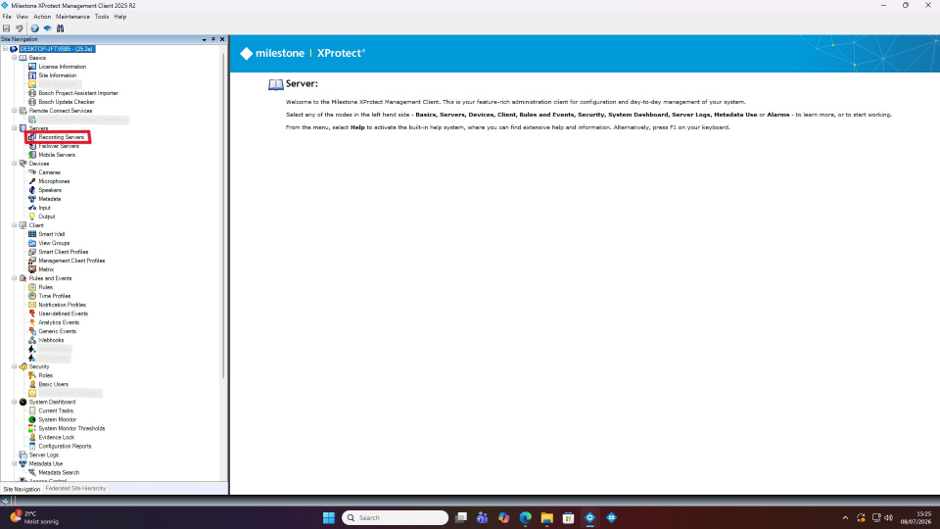
Task: Click the binoculars search toolbar icon
Action: pyautogui.click(x=60, y=28)
